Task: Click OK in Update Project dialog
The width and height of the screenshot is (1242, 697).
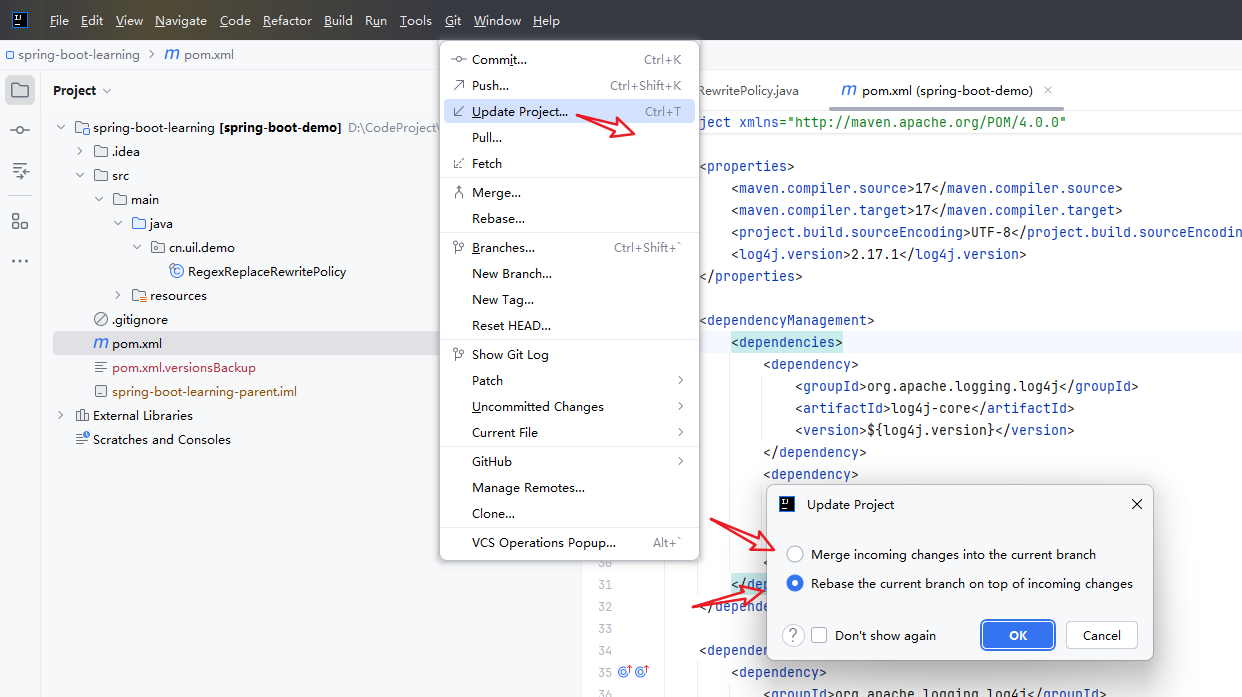Action: (x=1018, y=635)
